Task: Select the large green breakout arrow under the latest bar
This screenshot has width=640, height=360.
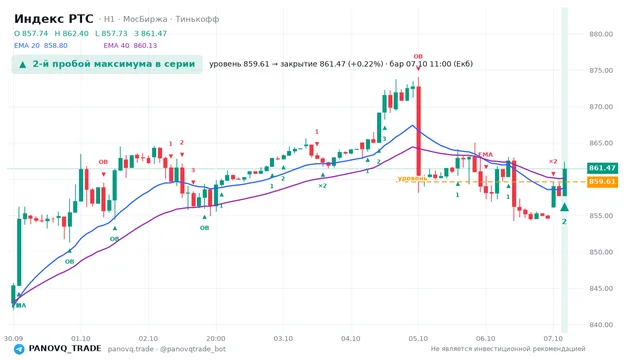Action: tap(564, 207)
